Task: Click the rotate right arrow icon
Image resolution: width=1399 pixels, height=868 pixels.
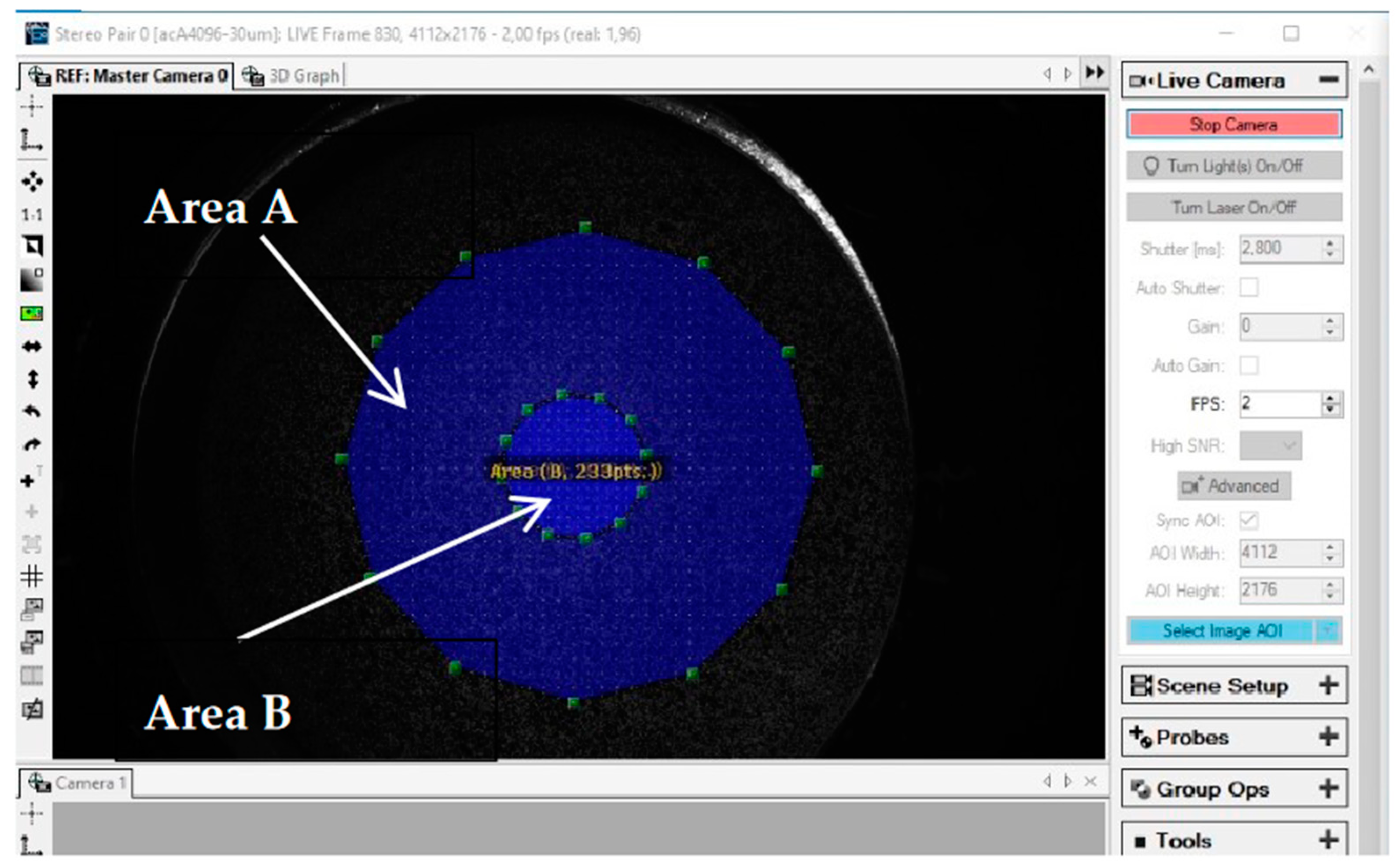Action: [x=32, y=444]
